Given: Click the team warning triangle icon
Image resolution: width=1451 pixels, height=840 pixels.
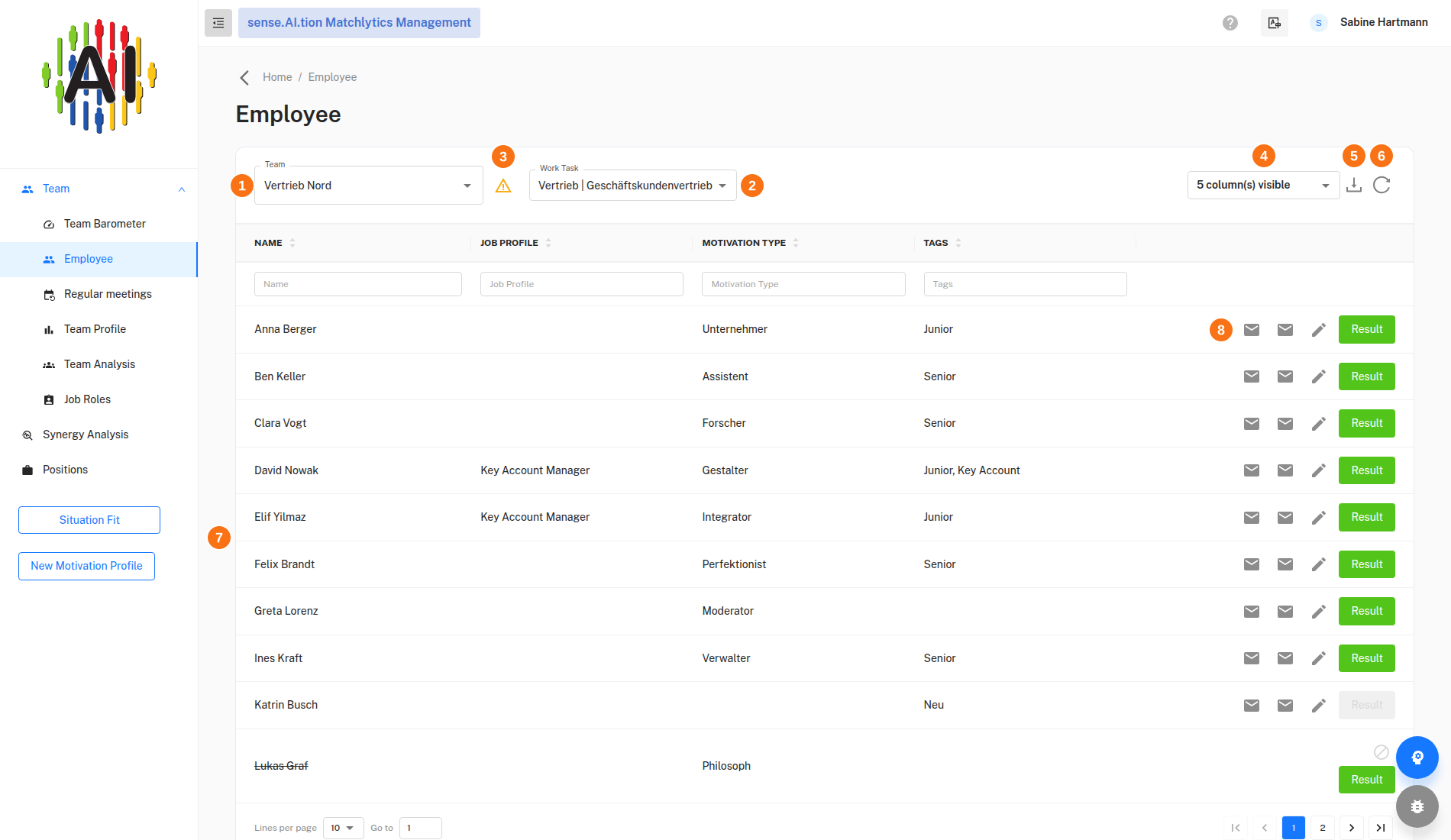Looking at the screenshot, I should pos(503,186).
